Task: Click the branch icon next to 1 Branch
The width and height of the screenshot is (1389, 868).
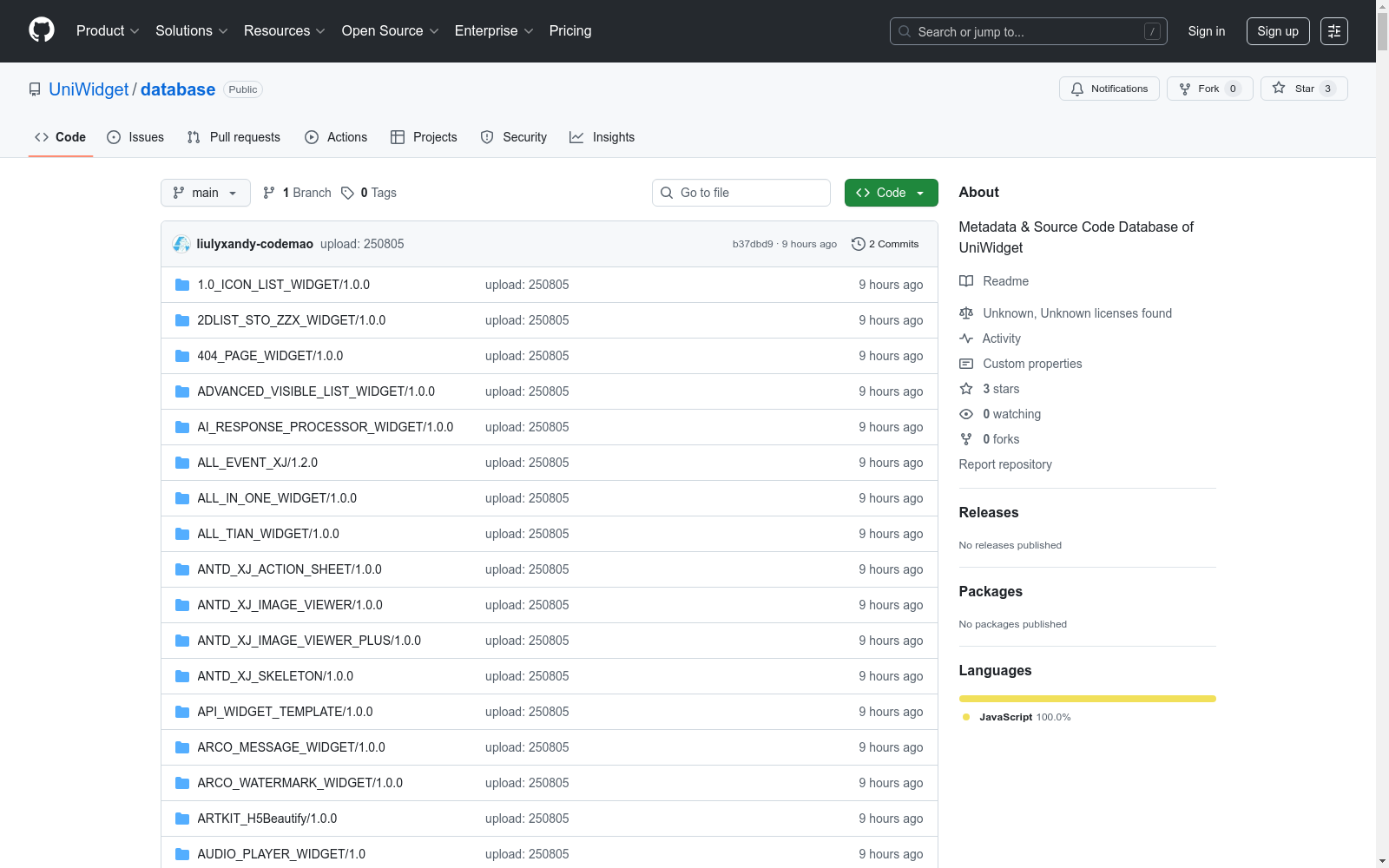Action: tap(269, 193)
